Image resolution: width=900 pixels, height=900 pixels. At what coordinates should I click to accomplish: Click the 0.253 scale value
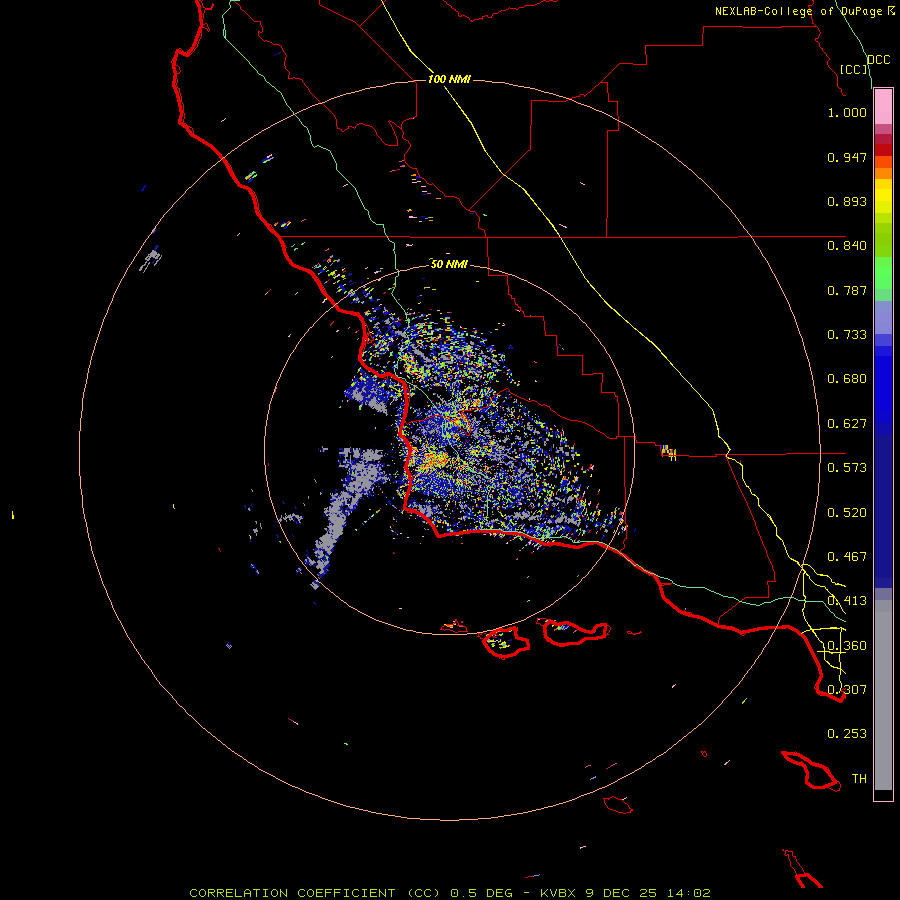tap(847, 734)
